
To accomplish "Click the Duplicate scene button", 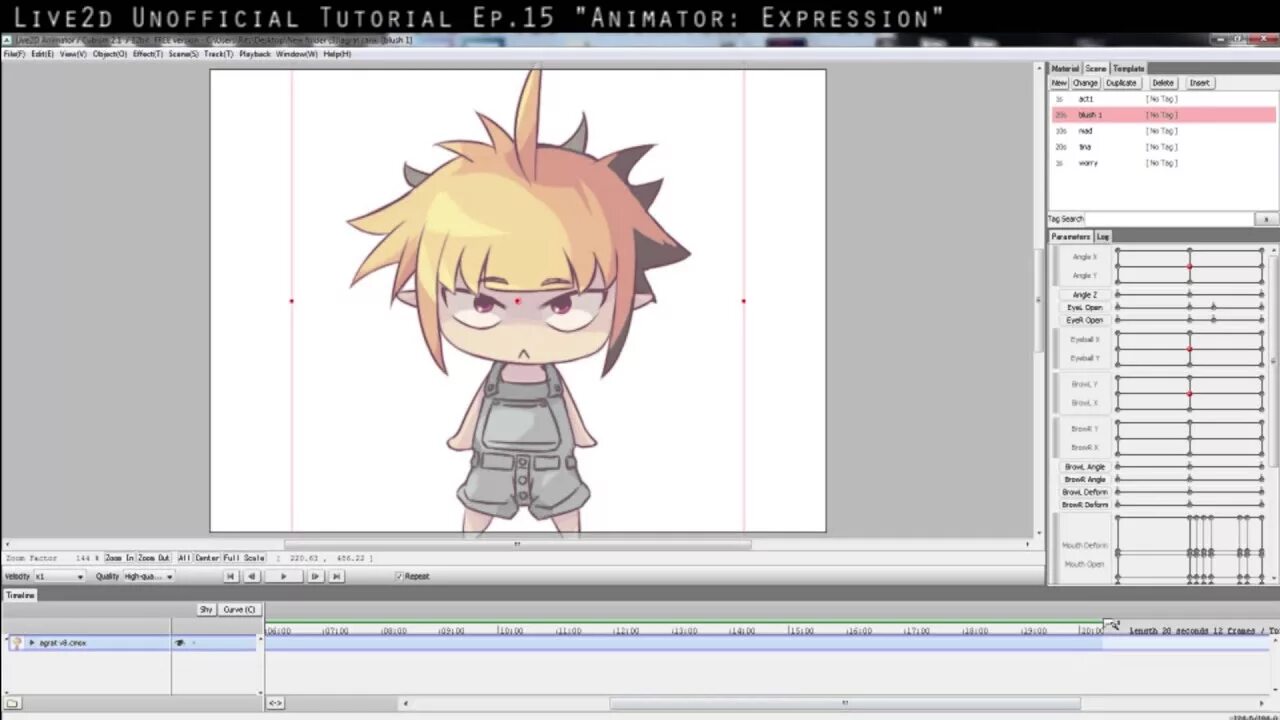I will (x=1121, y=83).
